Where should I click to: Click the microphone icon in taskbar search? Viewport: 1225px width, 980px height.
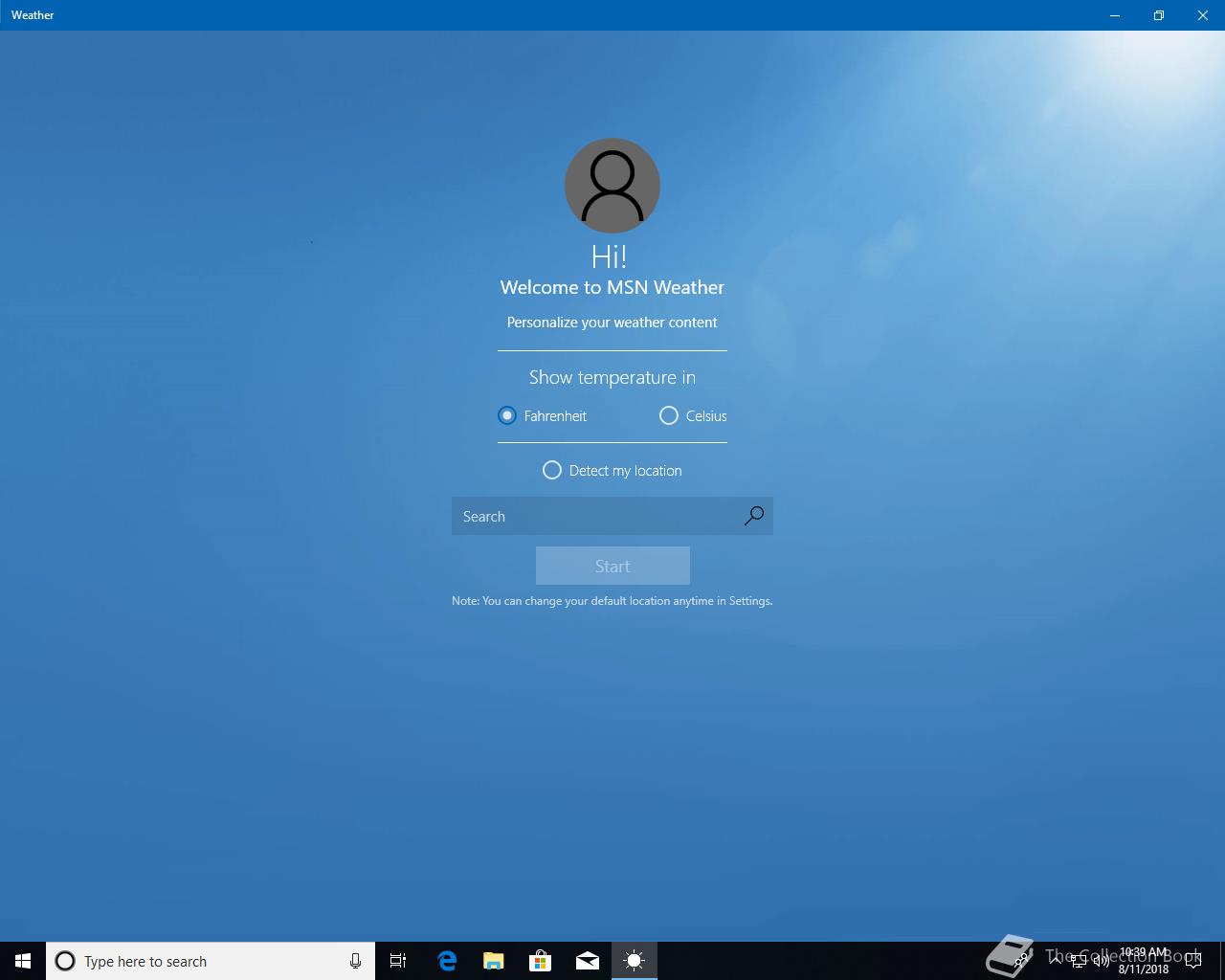coord(355,961)
